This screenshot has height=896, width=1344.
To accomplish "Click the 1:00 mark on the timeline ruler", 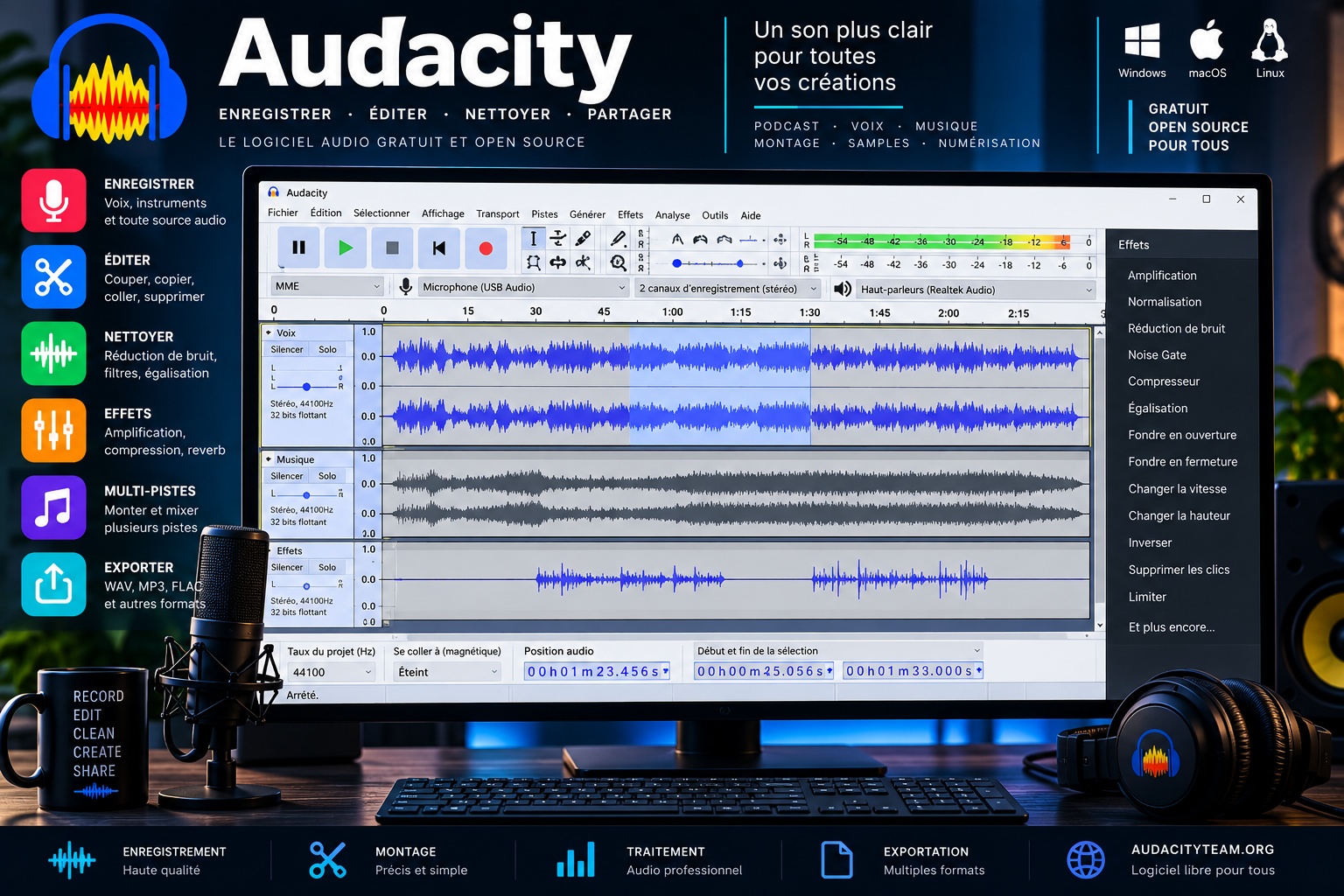I will (672, 311).
